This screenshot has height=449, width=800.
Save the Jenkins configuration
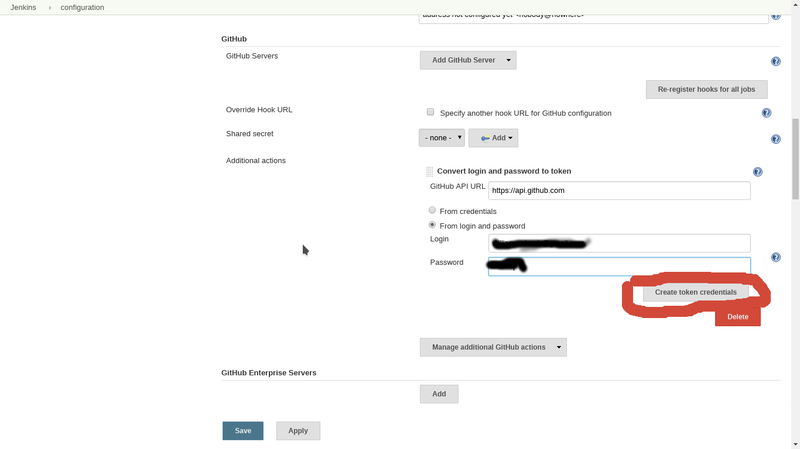pos(243,431)
